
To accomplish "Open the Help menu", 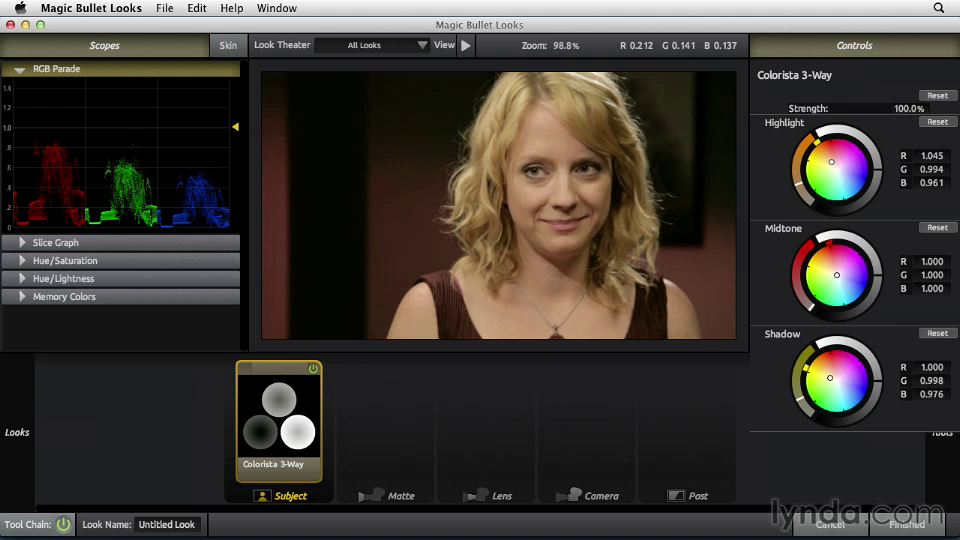I will (x=231, y=8).
